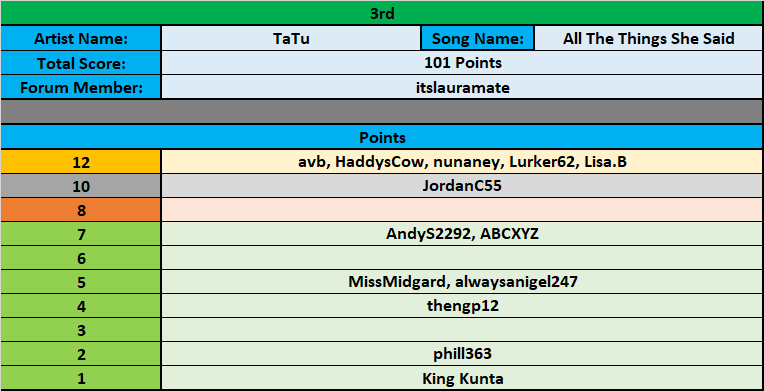Image resolution: width=764 pixels, height=391 pixels.
Task: Select the phill363 cell
Action: pos(462,354)
